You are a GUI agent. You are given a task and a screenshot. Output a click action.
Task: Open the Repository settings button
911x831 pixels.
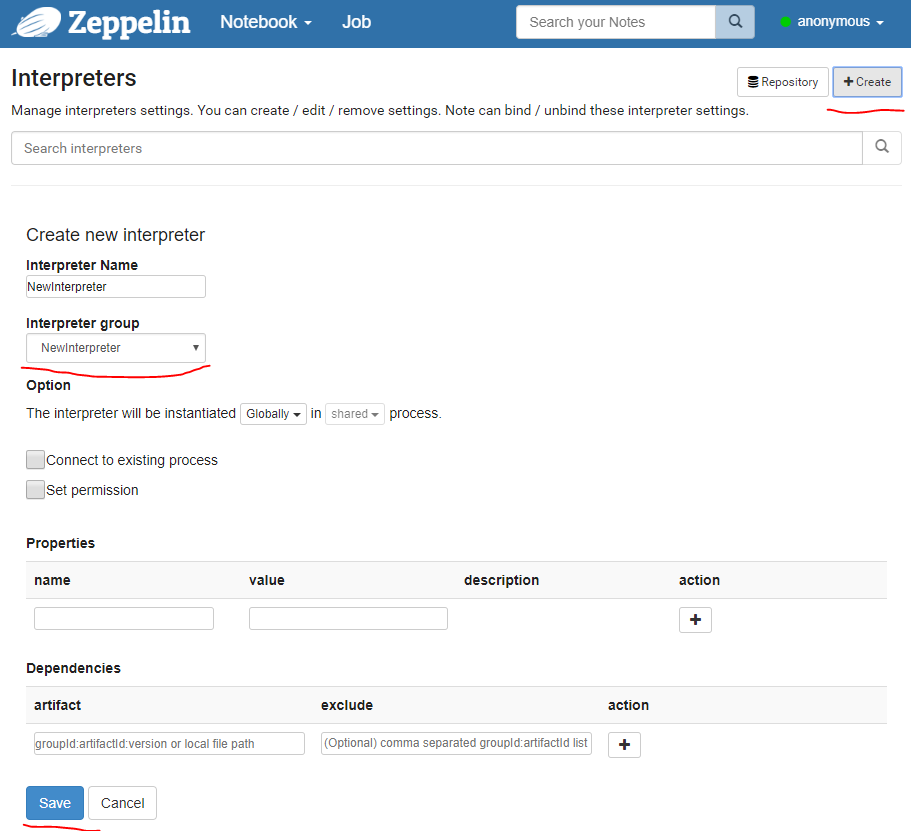[782, 82]
